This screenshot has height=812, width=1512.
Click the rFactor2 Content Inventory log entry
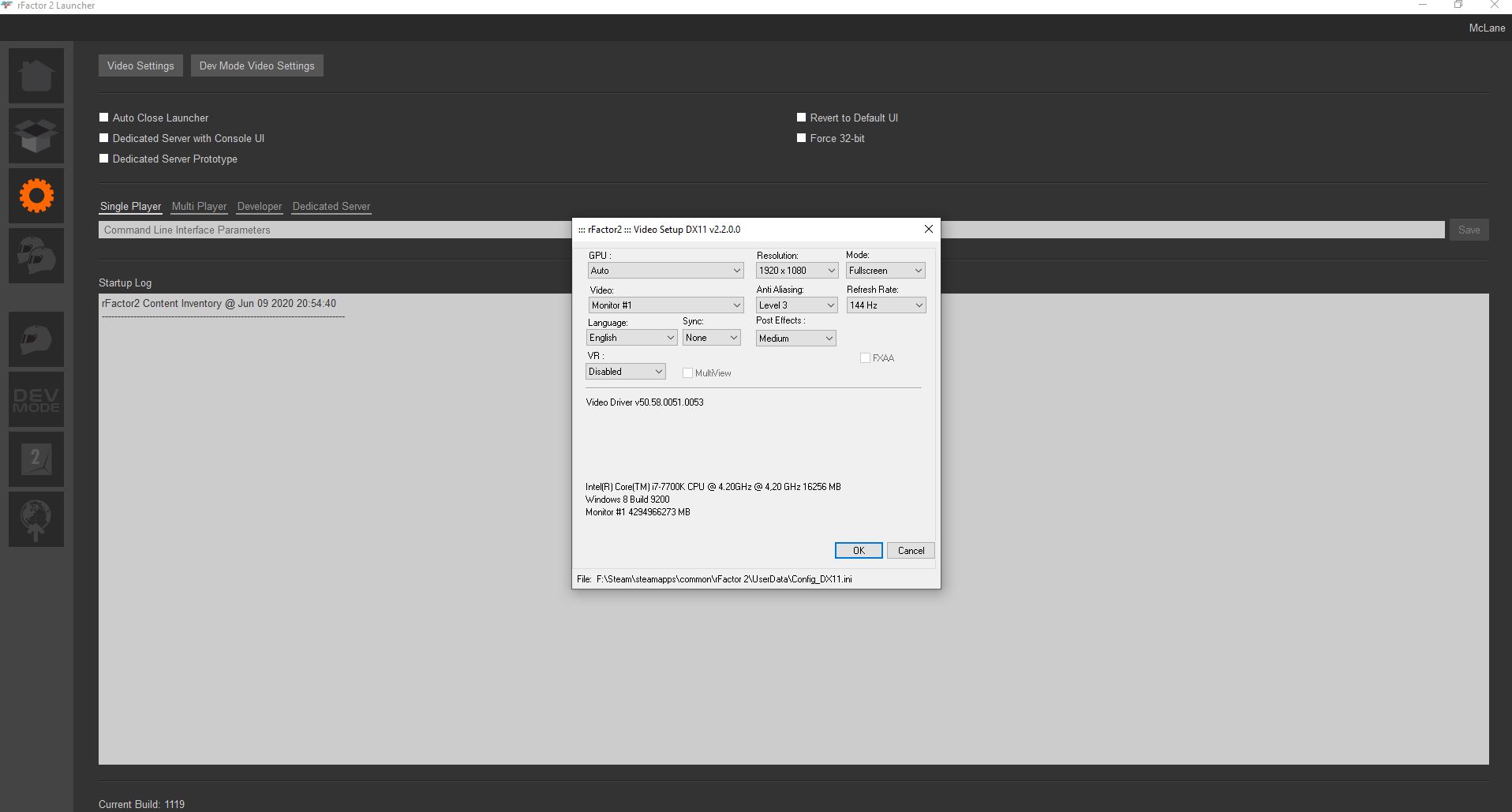[x=219, y=304]
